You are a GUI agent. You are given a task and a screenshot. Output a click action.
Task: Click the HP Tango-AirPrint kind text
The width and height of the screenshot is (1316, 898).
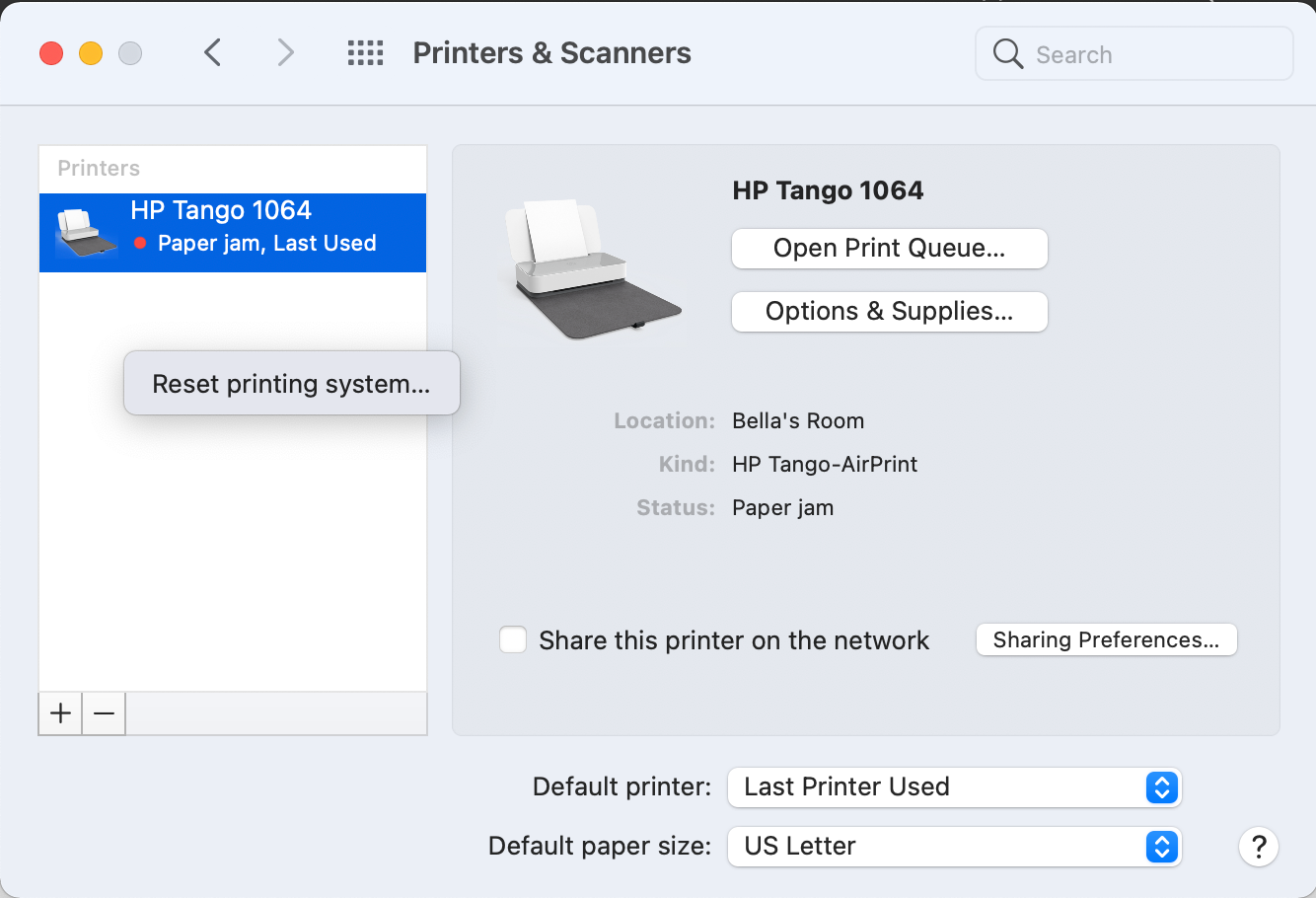click(825, 464)
